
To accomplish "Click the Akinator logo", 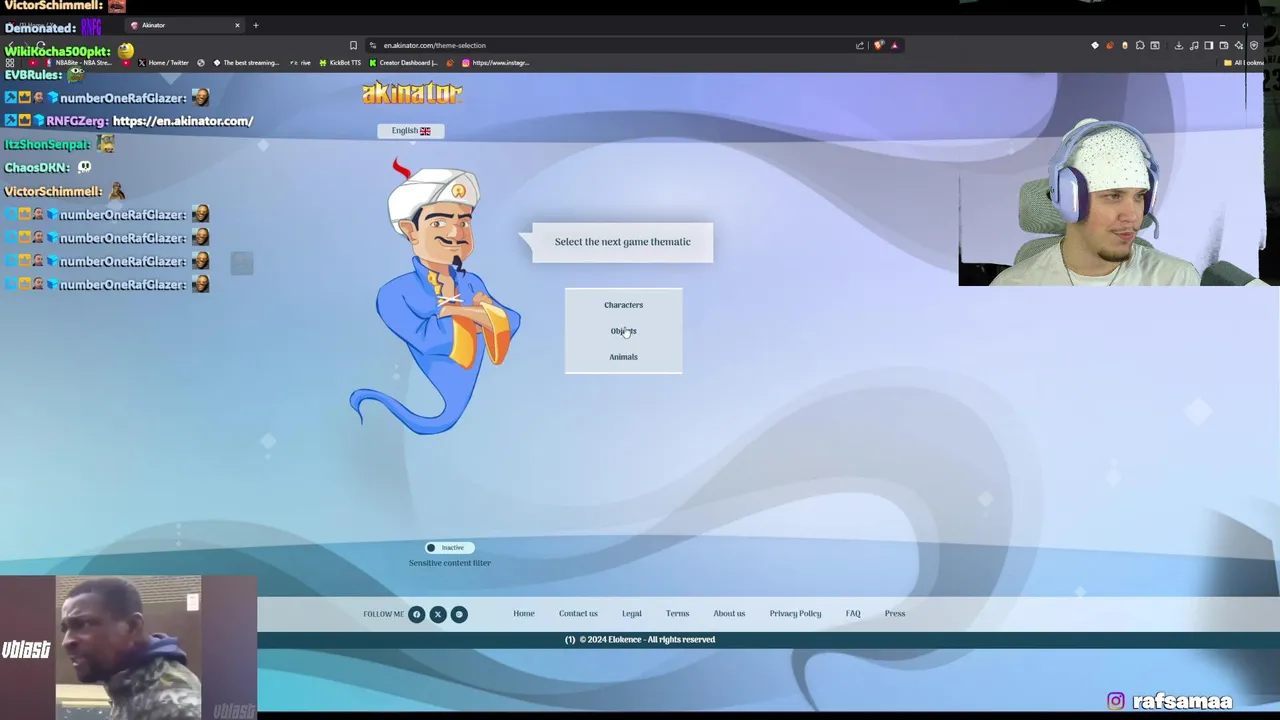I will tap(412, 93).
